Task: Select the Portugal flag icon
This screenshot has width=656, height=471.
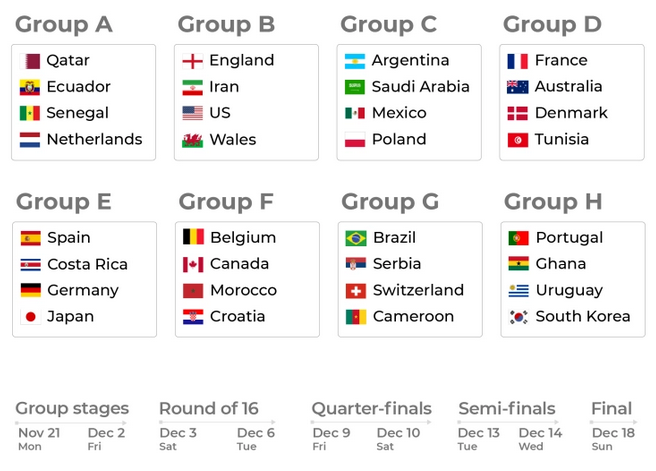Action: pos(518,238)
